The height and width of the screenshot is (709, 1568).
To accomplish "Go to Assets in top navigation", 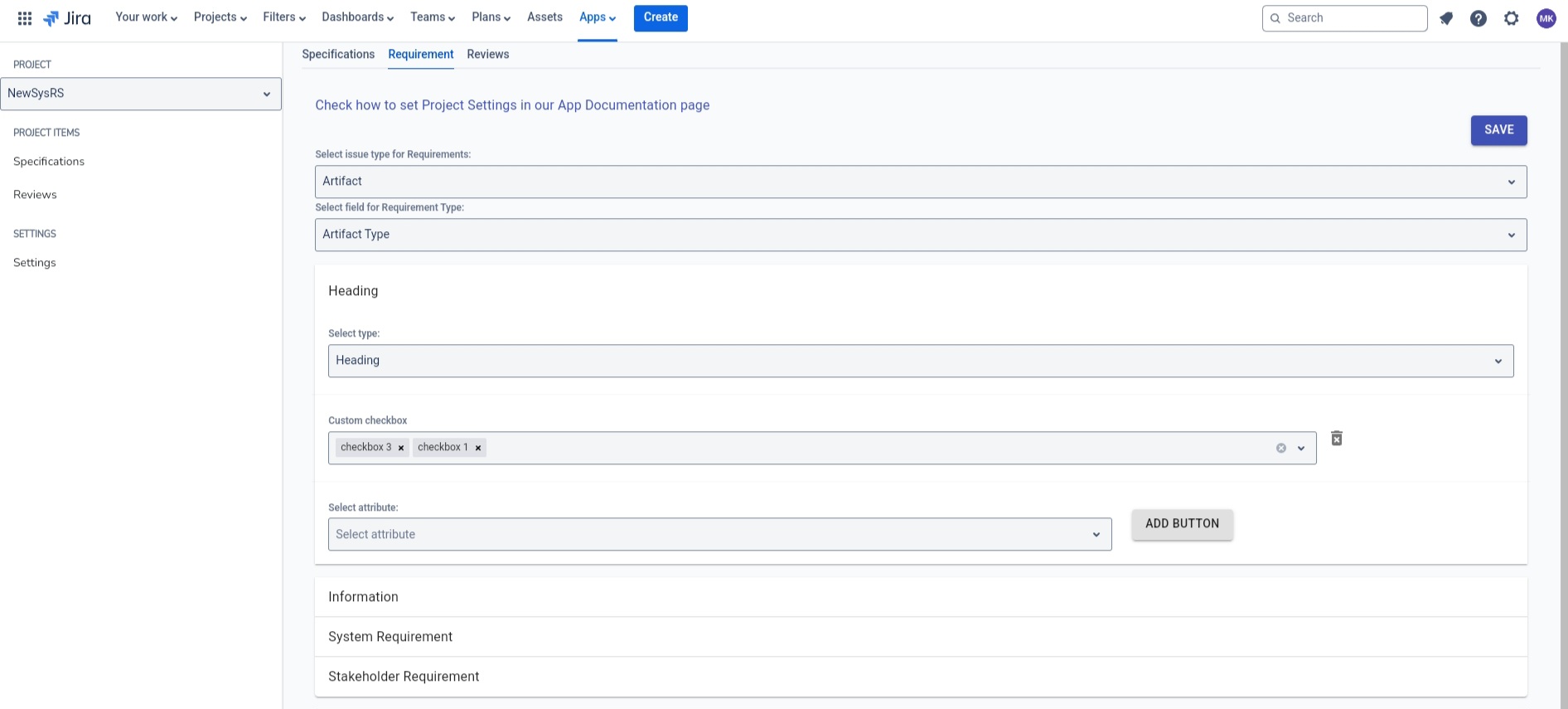I will tap(544, 17).
